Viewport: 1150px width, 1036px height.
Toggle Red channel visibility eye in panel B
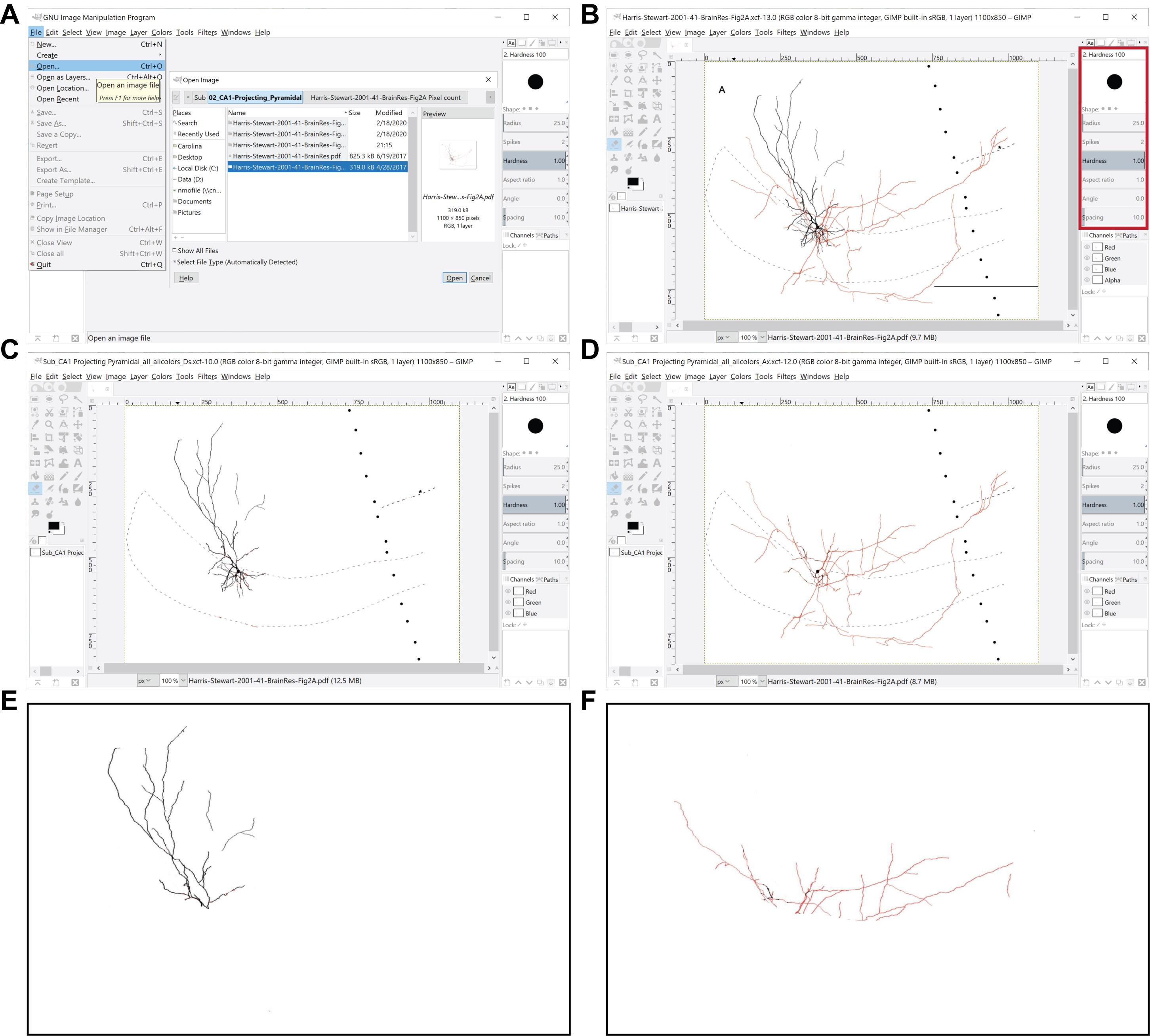point(1087,247)
